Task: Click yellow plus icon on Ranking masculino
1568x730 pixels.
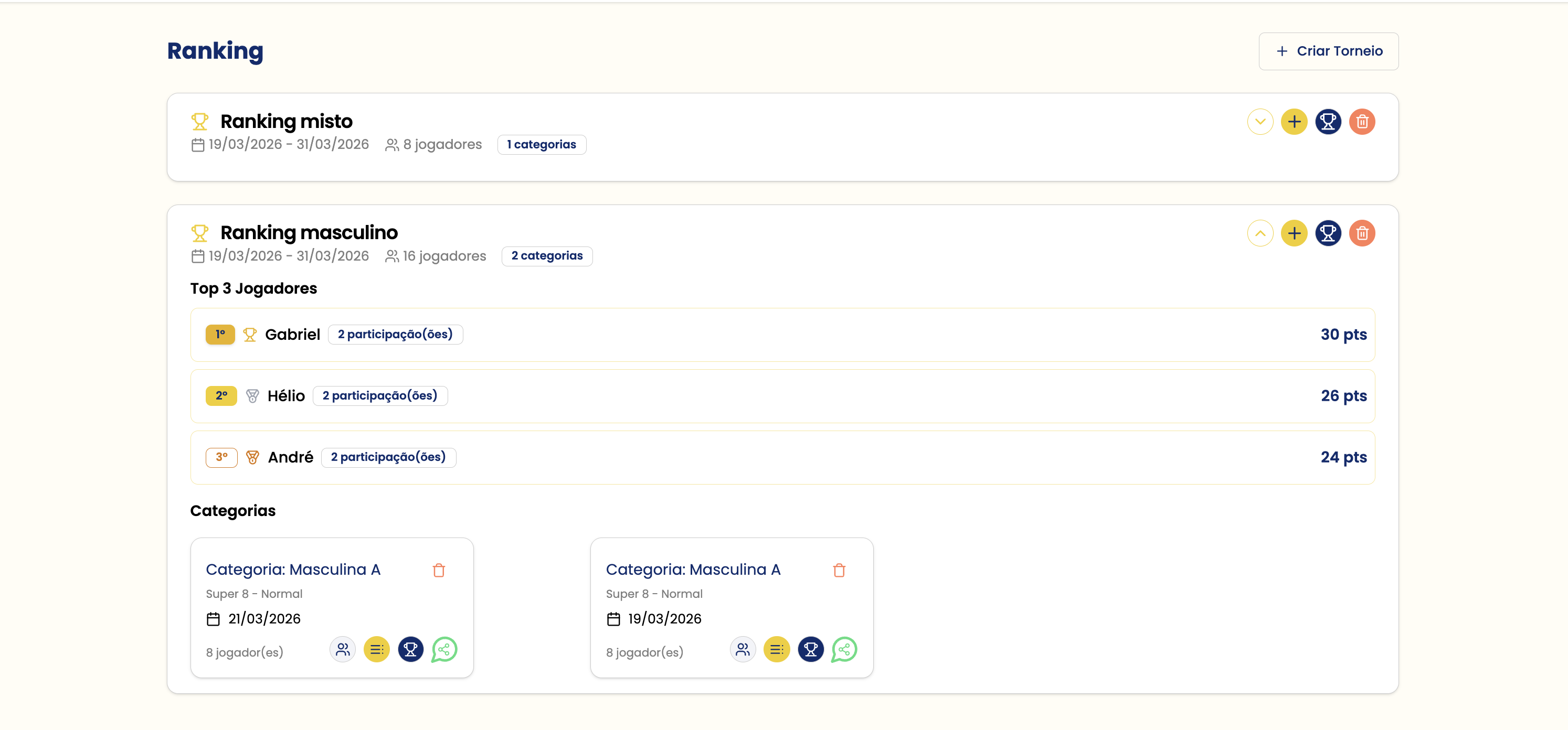Action: tap(1294, 233)
